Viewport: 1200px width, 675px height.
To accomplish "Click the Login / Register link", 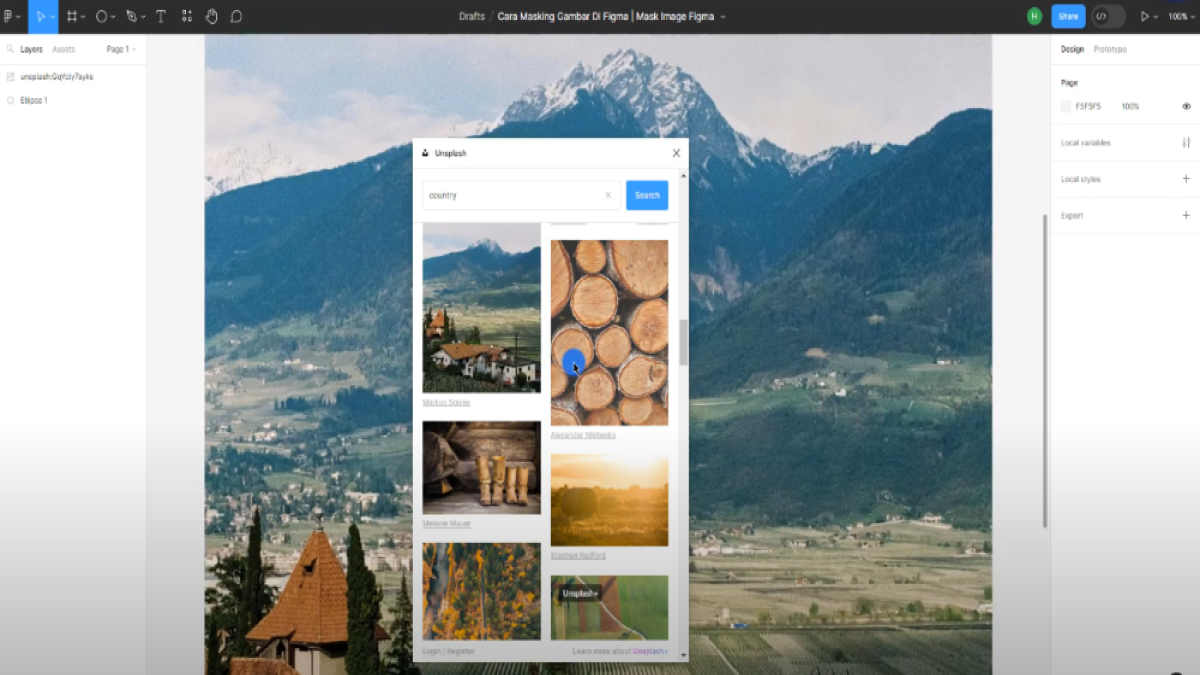I will (448, 651).
